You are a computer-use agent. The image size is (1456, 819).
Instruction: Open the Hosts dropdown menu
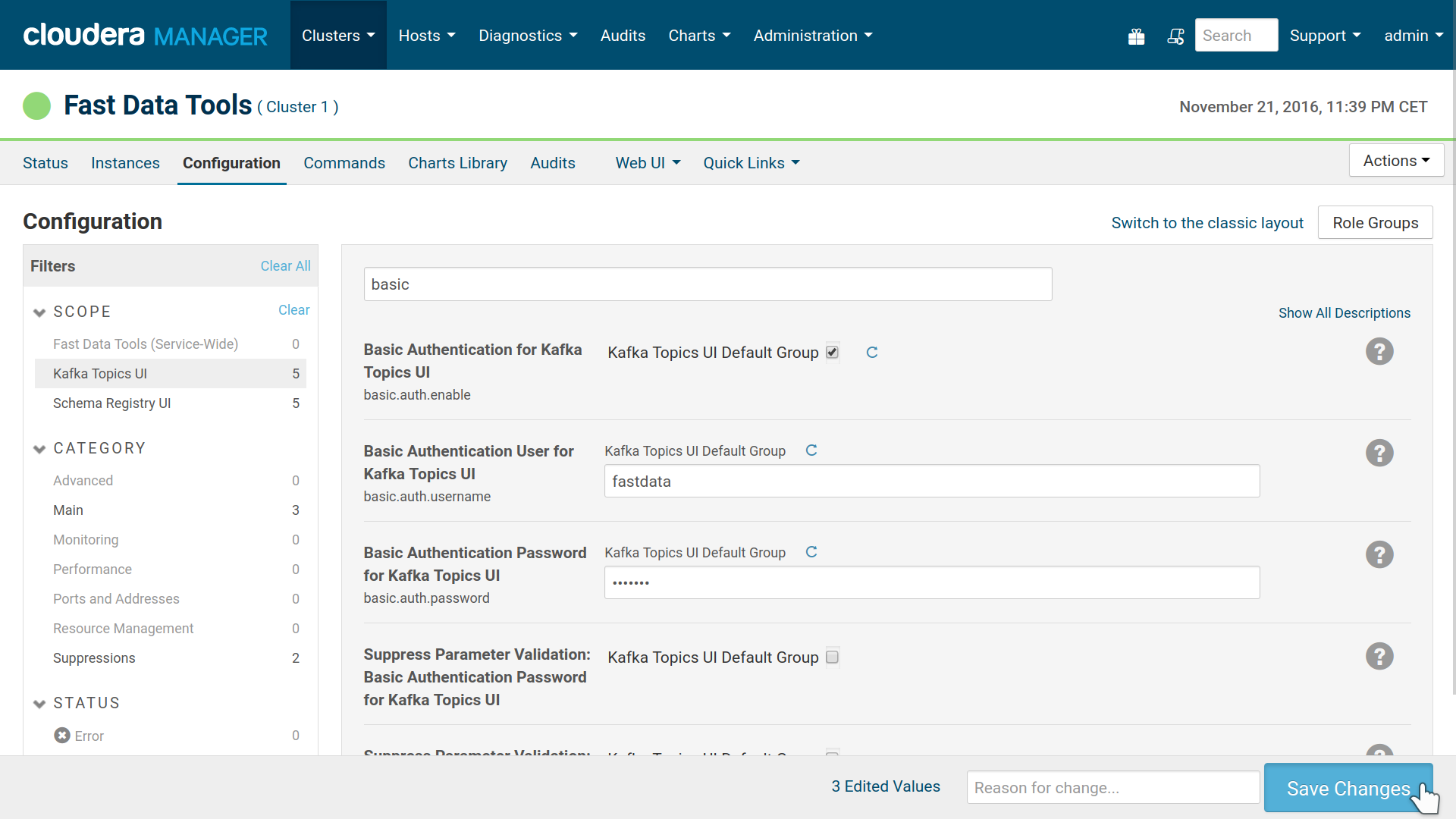(x=427, y=36)
